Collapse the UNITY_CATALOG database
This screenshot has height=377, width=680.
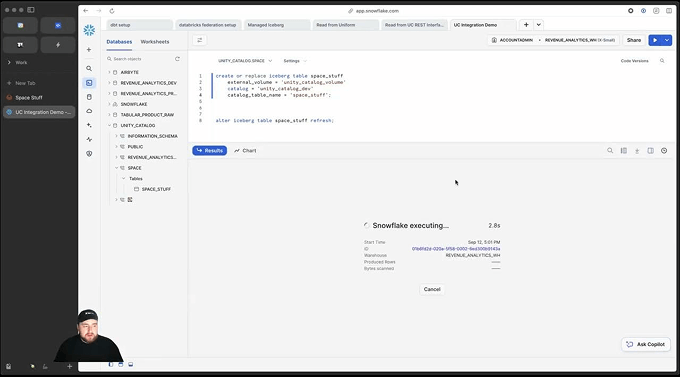click(x=109, y=125)
